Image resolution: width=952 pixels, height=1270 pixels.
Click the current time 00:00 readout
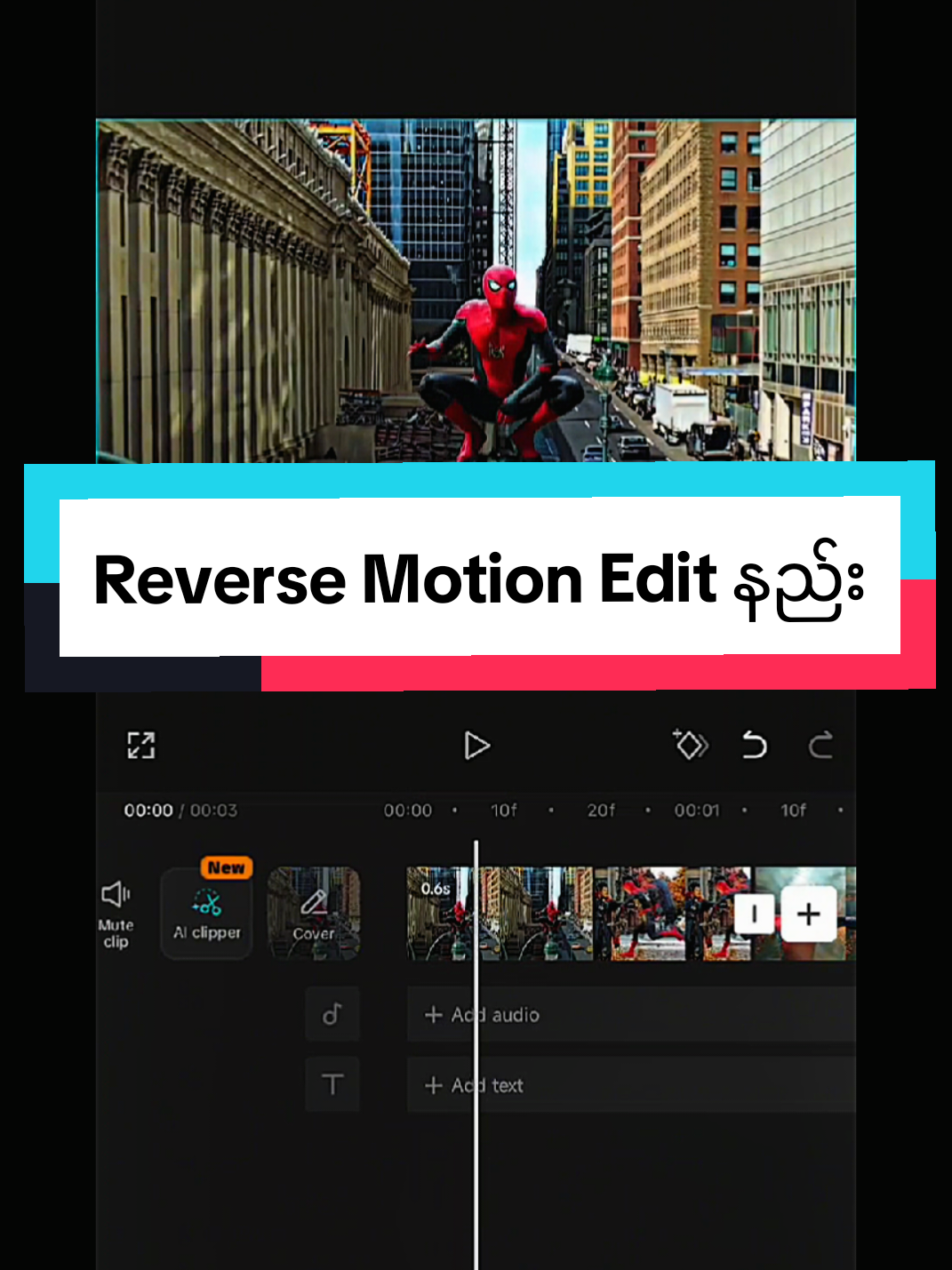[148, 811]
